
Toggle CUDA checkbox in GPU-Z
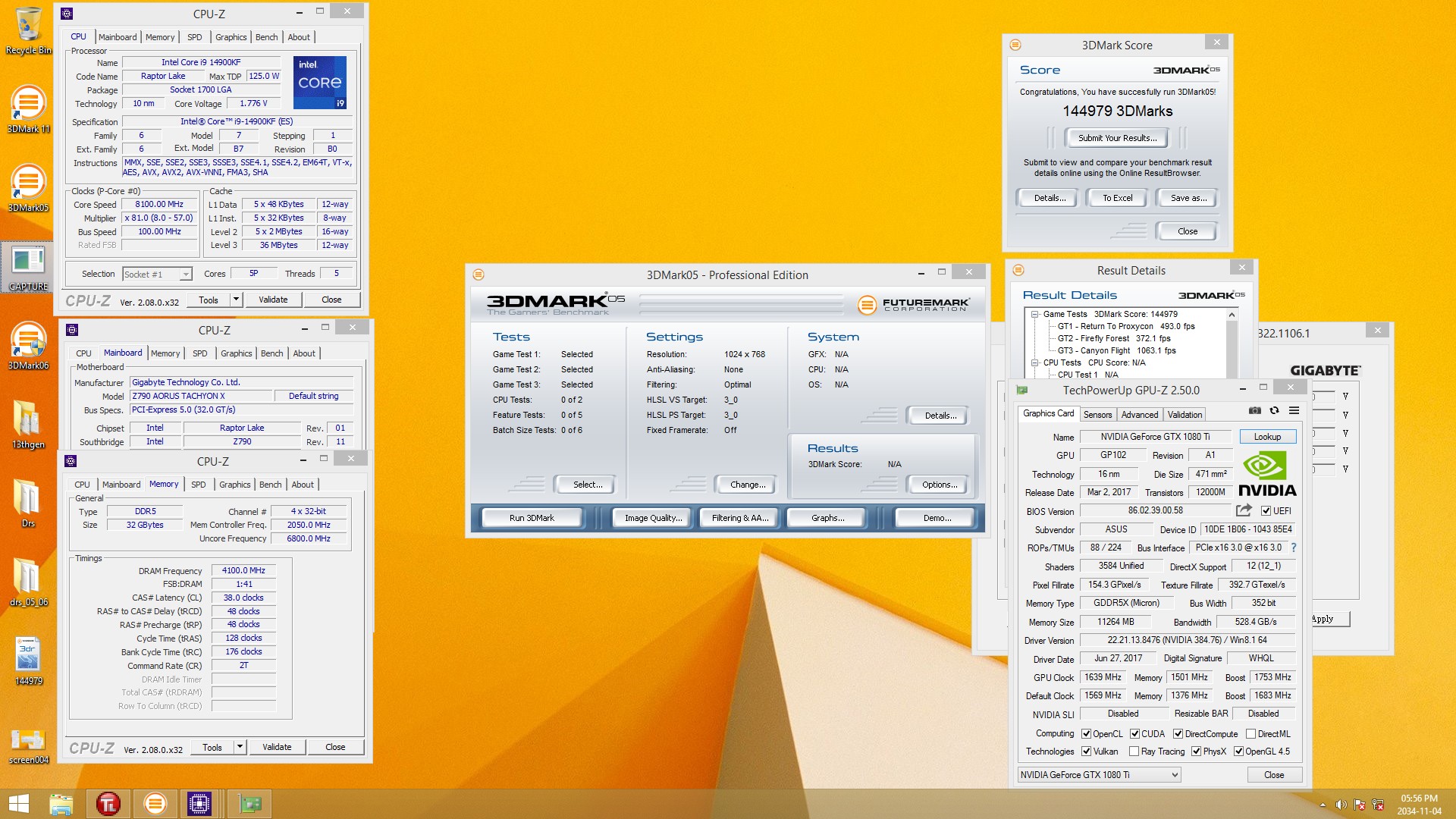(x=1134, y=734)
